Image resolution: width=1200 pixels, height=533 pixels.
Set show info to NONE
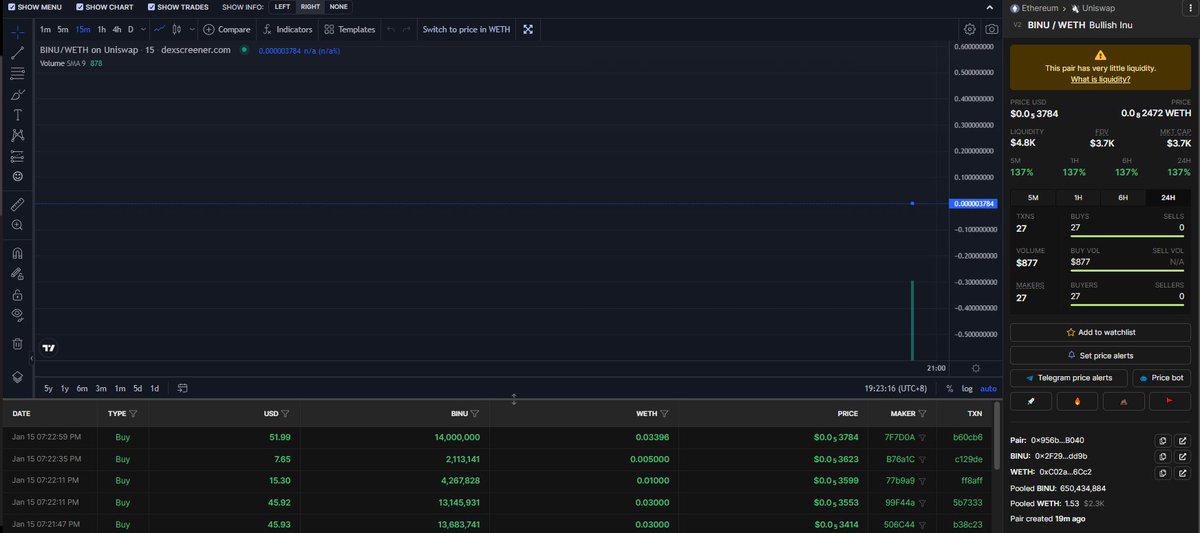[338, 7]
